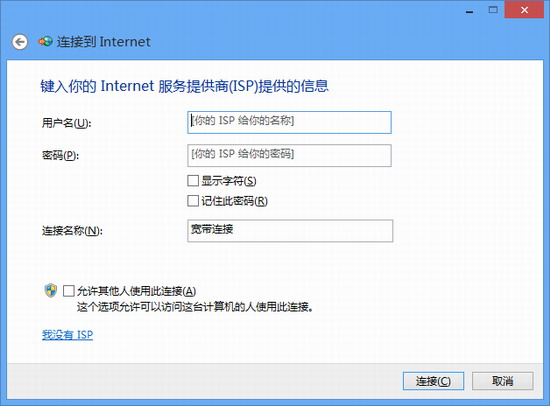Click the network globe icon beside the title
Viewport: 550px width, 406px height.
click(46, 42)
